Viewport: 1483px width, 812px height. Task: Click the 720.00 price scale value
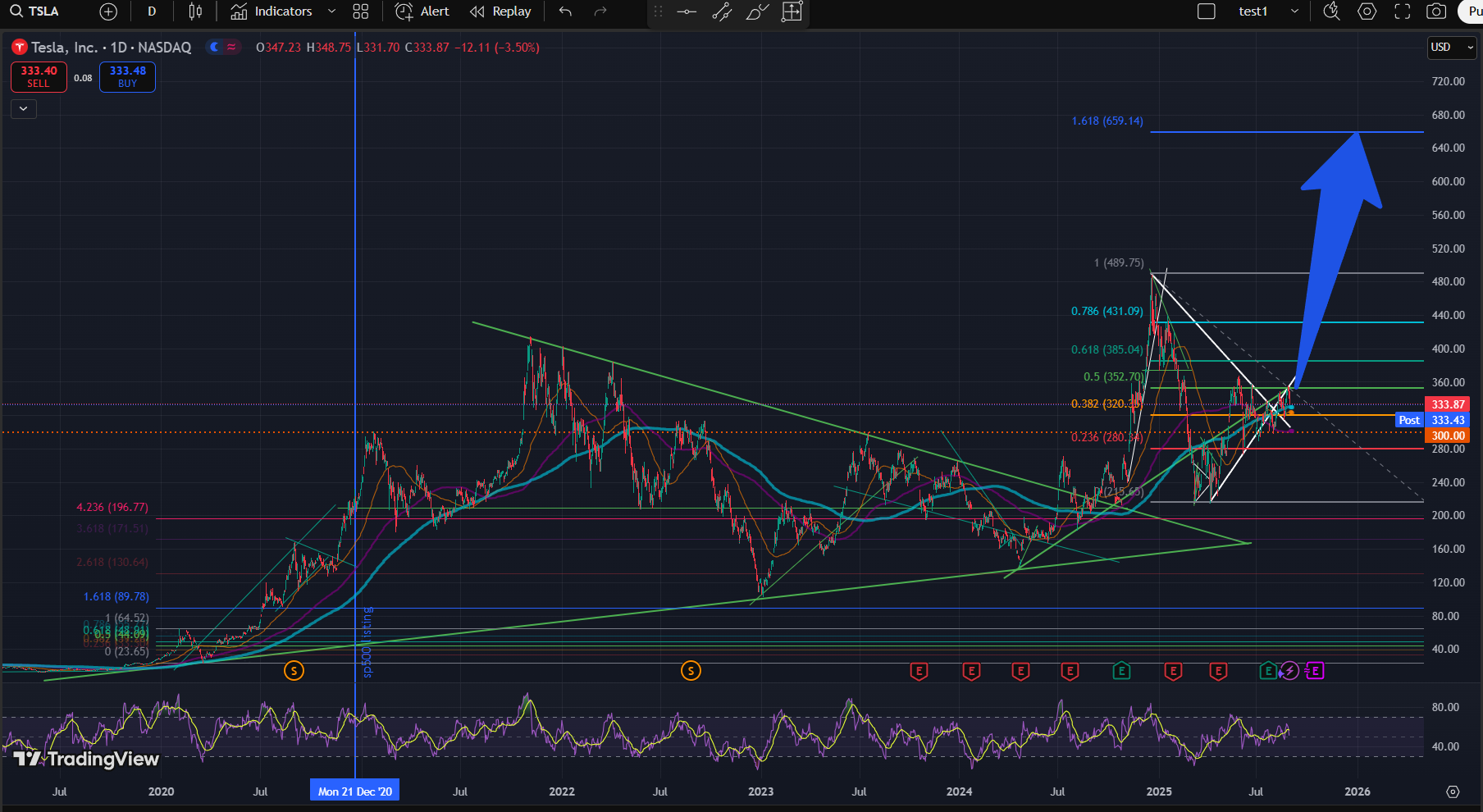[x=1448, y=81]
